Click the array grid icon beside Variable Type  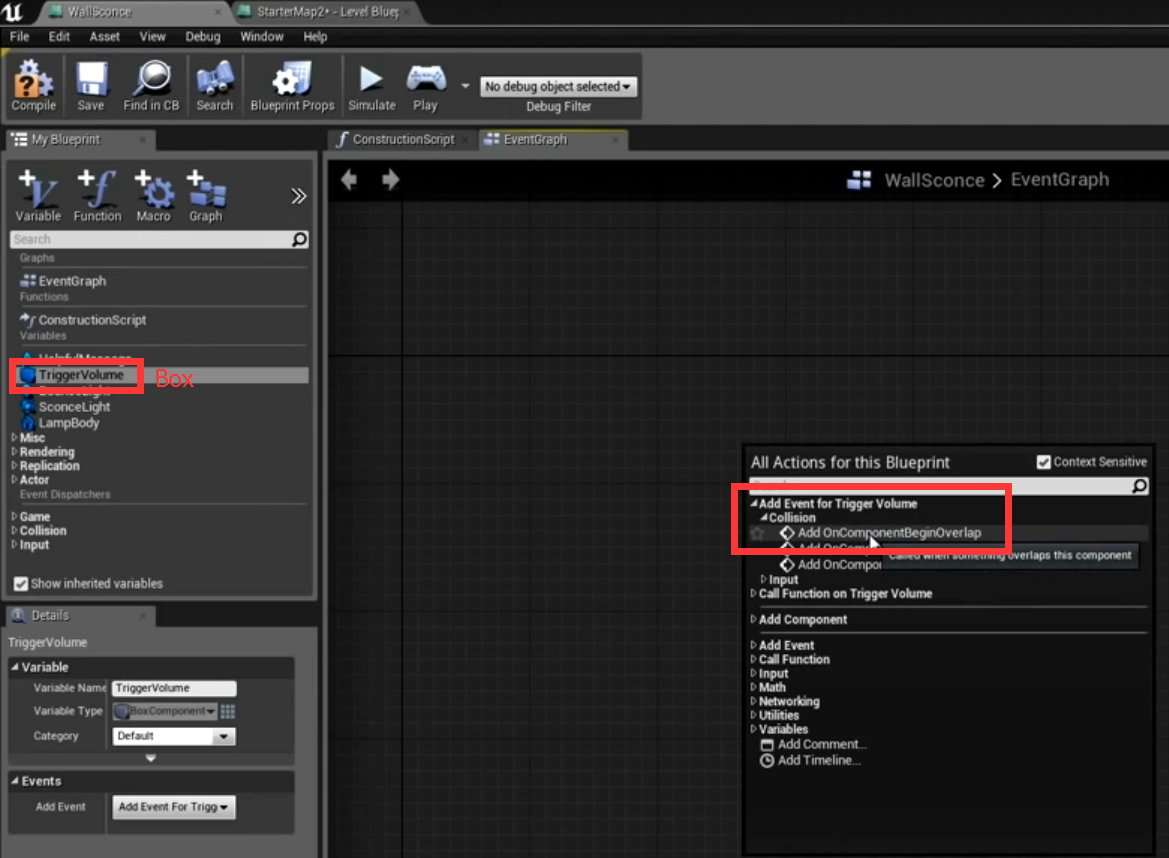pos(227,711)
